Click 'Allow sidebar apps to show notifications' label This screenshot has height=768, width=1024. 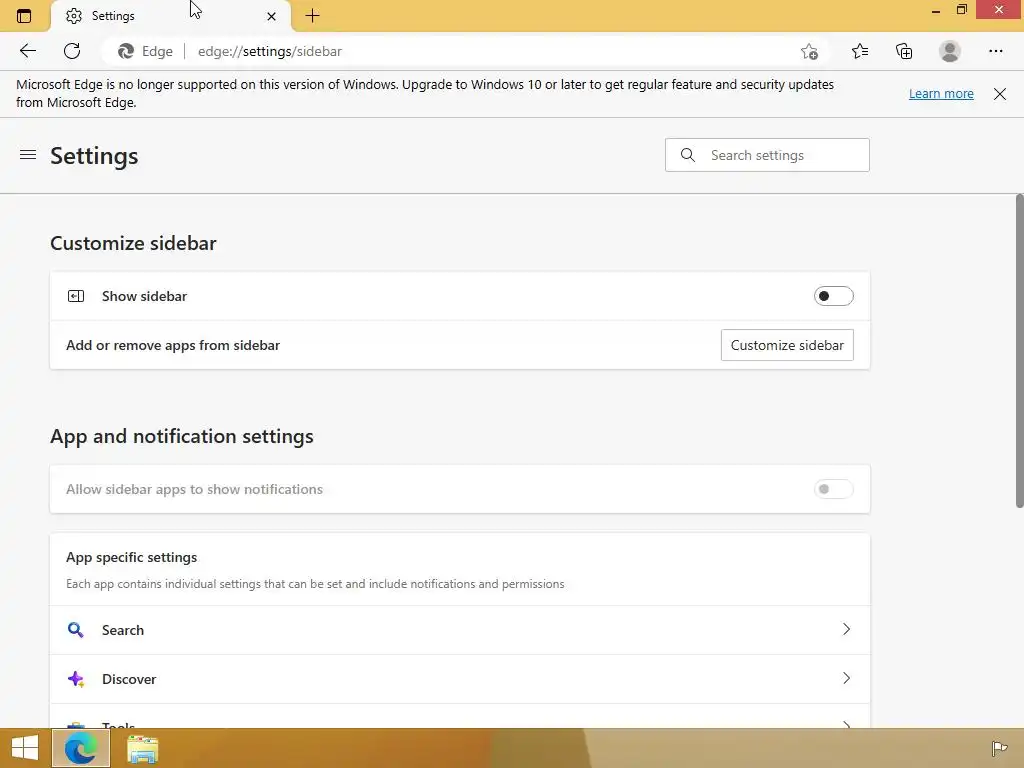(x=195, y=489)
